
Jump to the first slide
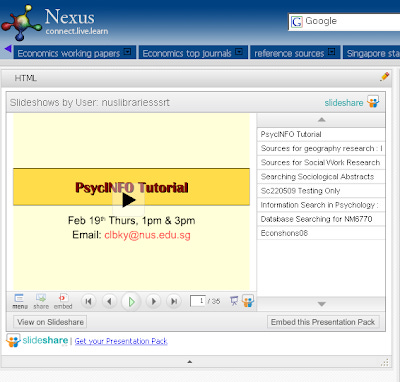[88, 301]
